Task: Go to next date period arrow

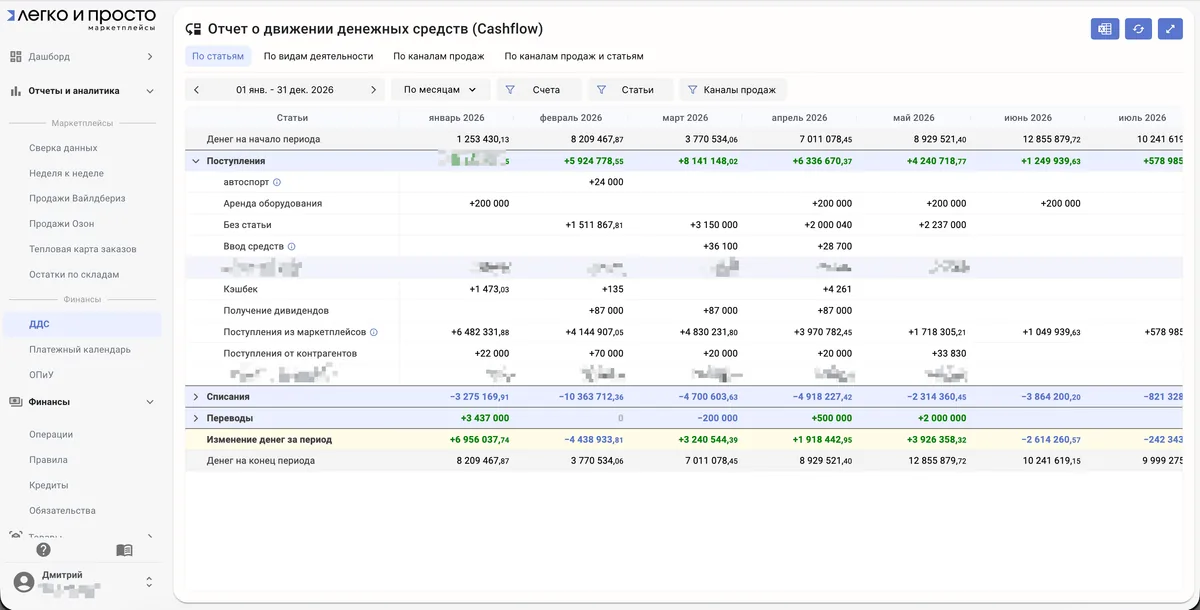Action: [x=374, y=90]
